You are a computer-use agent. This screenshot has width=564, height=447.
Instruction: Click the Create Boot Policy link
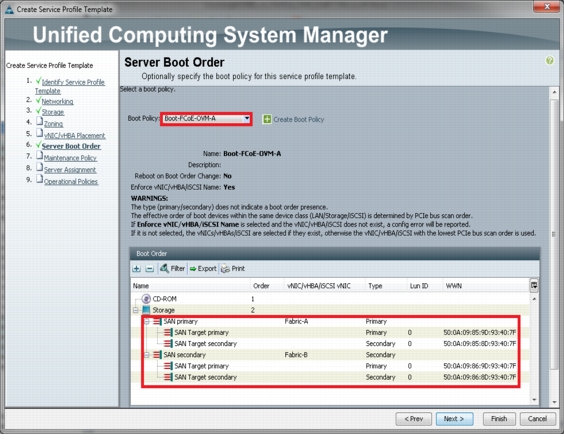point(299,119)
